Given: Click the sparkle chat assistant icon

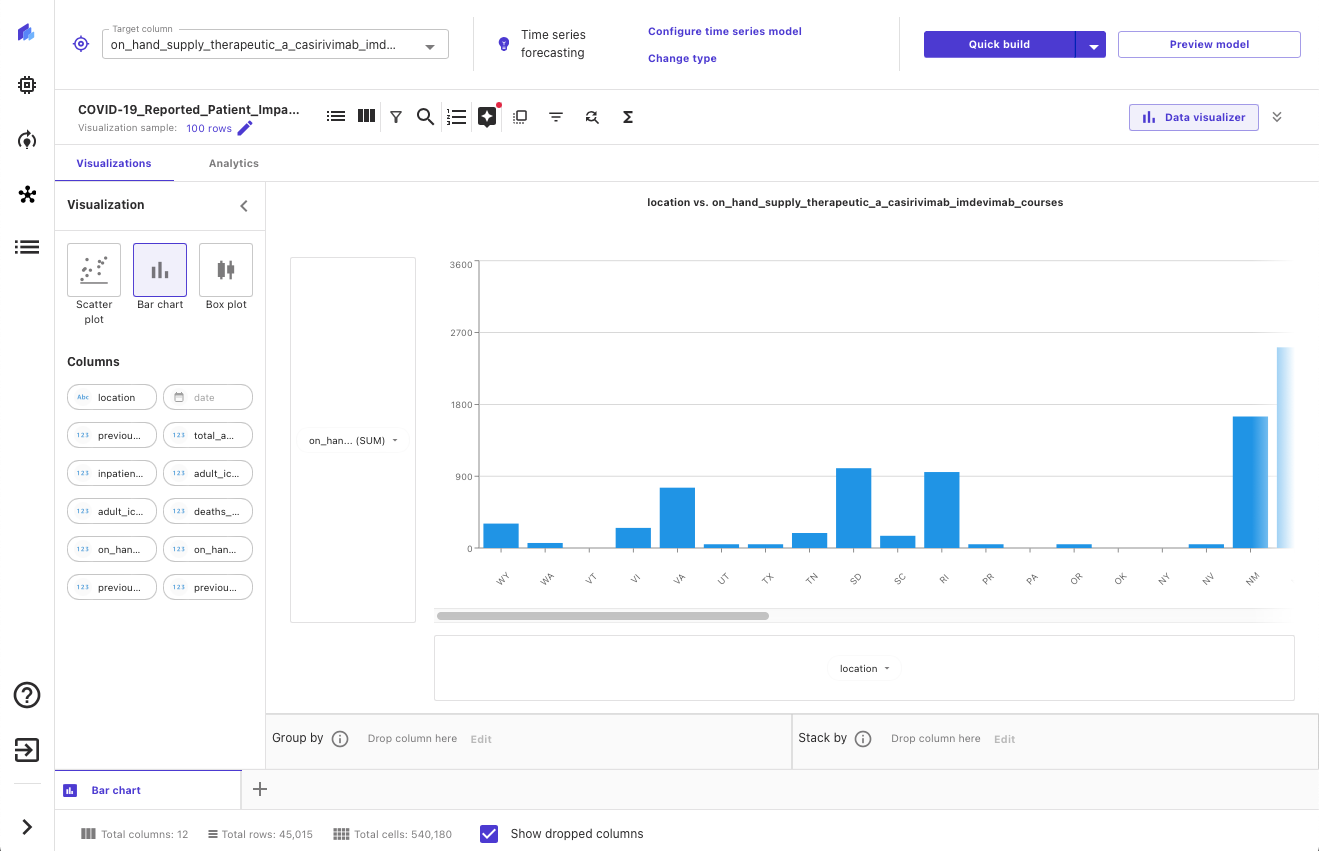Looking at the screenshot, I should point(487,117).
